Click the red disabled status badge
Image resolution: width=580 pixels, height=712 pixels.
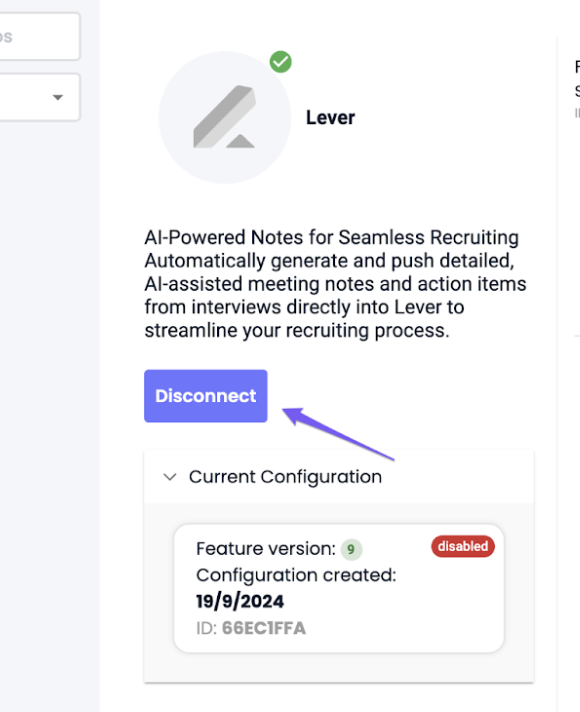(x=463, y=546)
